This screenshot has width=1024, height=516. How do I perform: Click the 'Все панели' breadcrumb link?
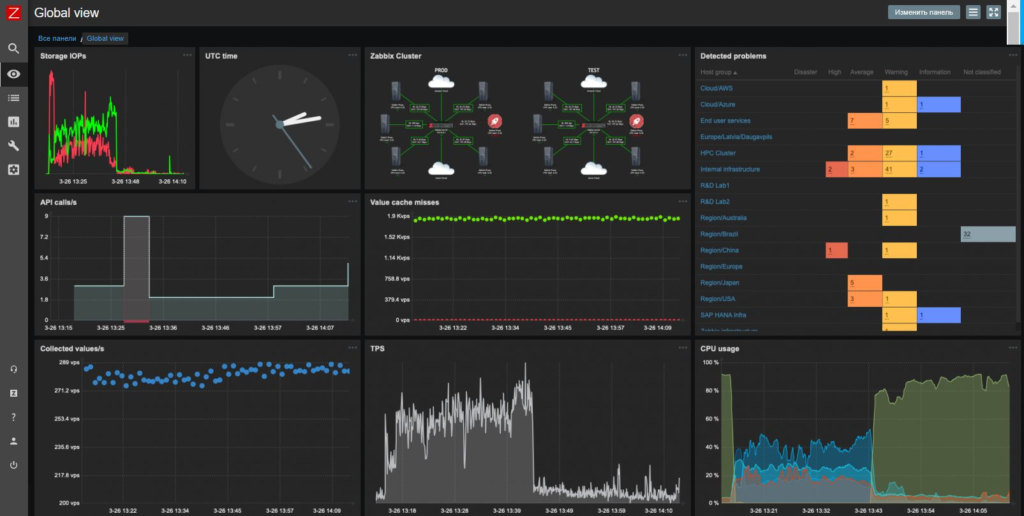(57, 39)
